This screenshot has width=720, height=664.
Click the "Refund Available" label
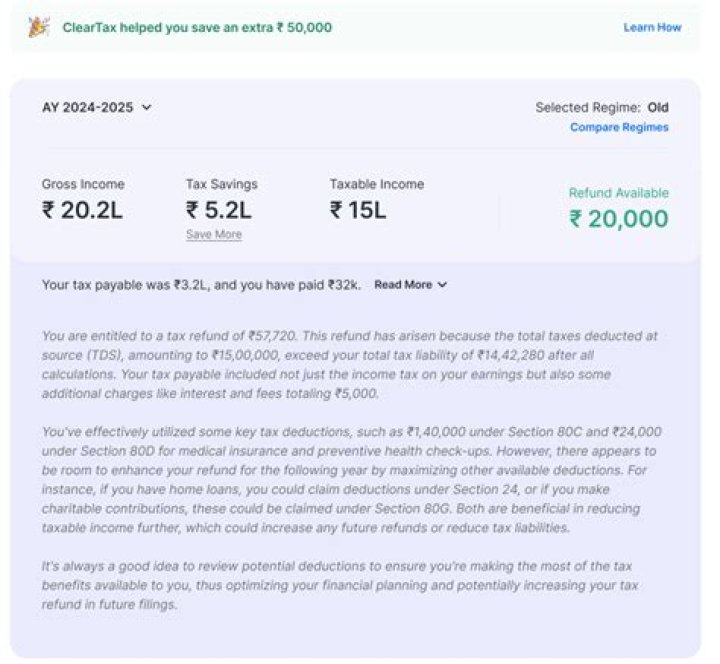tap(619, 193)
